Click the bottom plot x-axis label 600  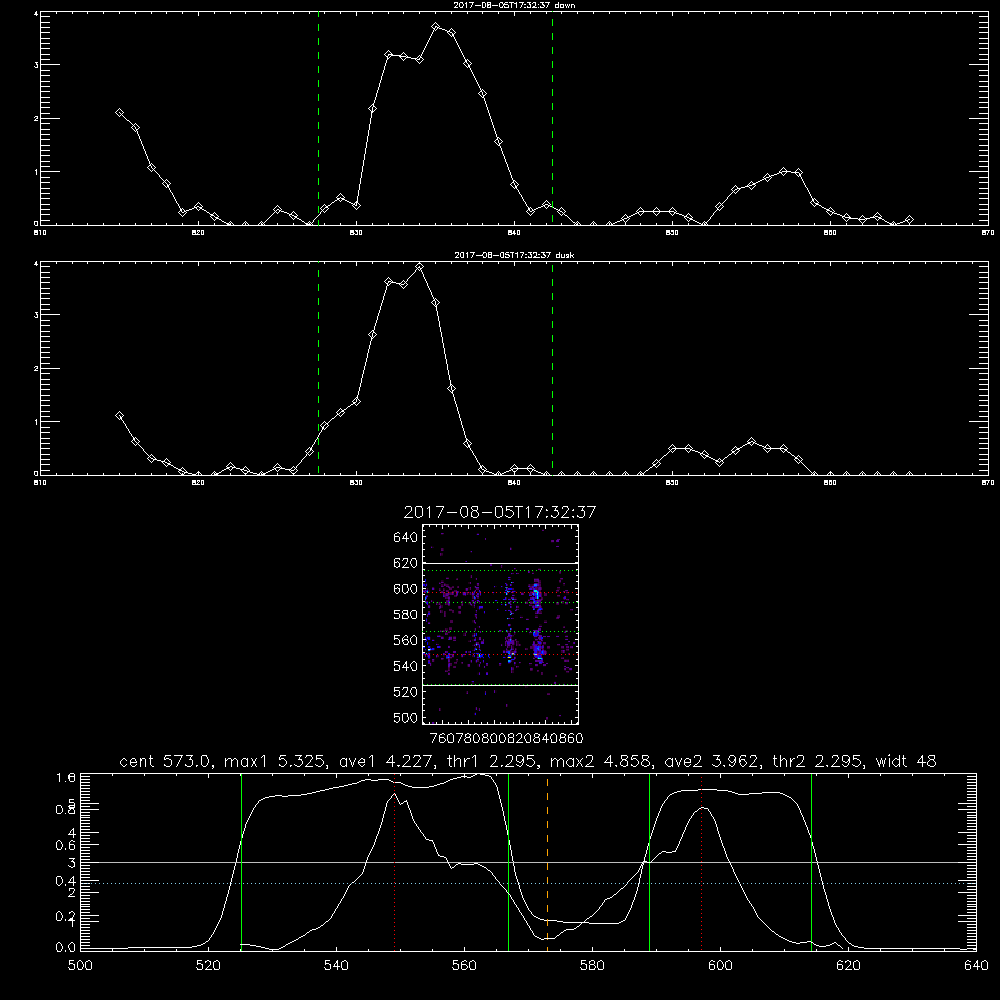coord(720,966)
